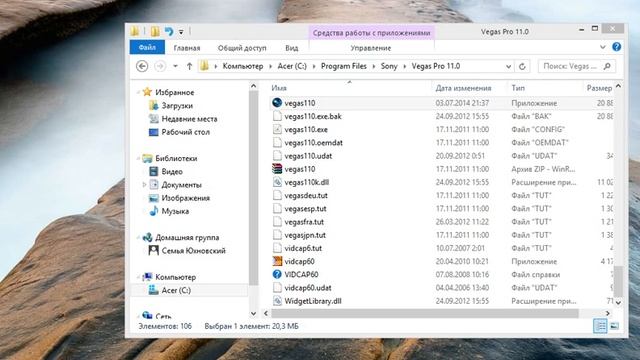Open the Общий доступ tab
The width and height of the screenshot is (640, 360).
tap(242, 48)
